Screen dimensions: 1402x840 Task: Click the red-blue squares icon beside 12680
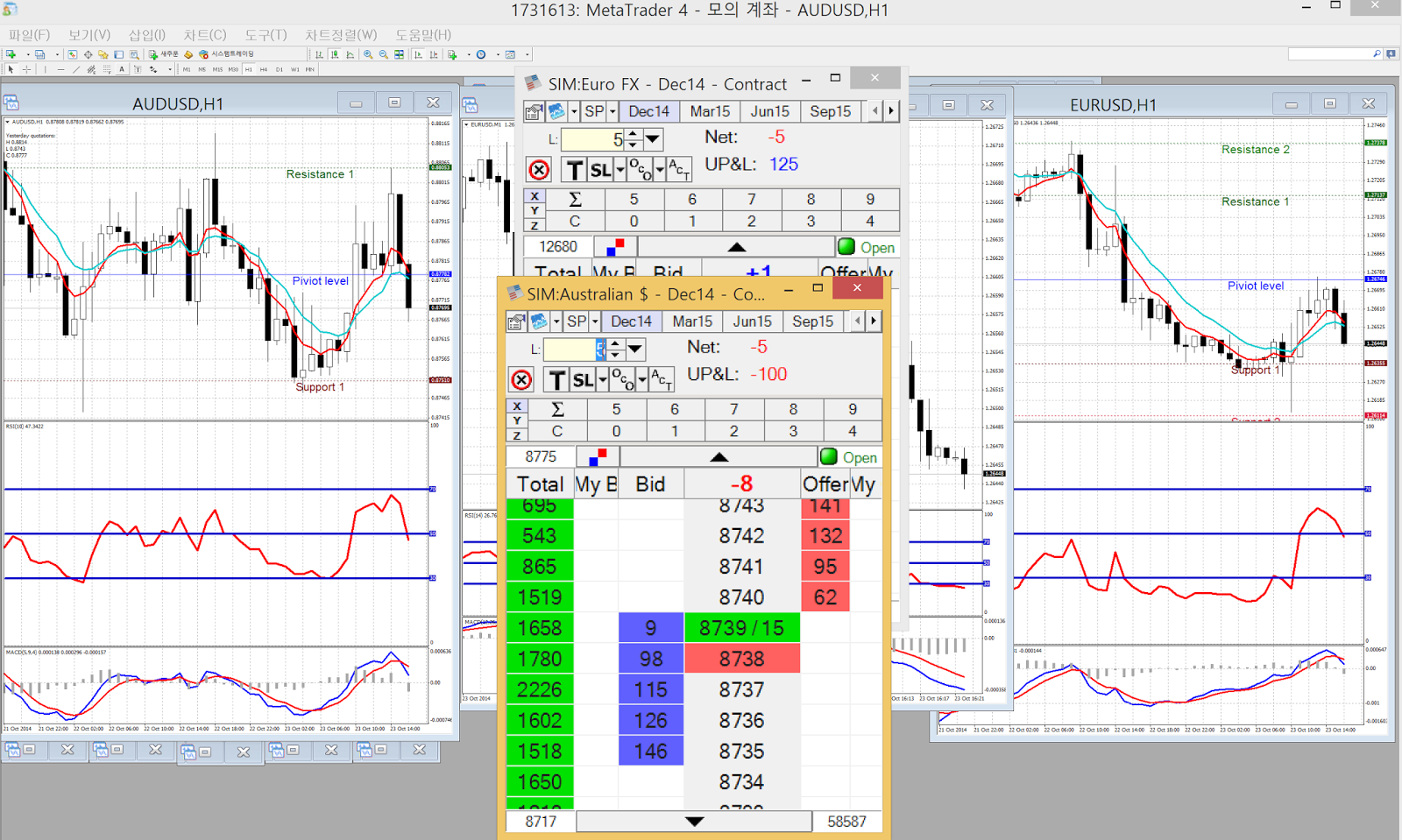click(615, 247)
